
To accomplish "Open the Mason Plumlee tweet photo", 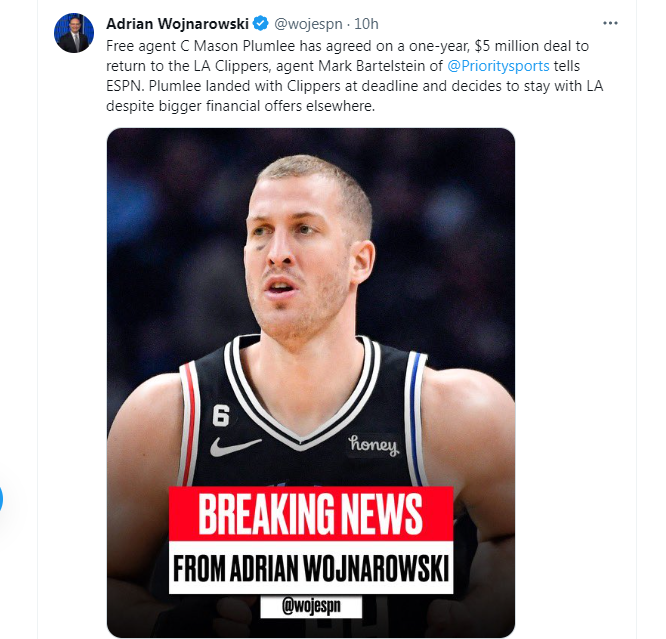I will coord(311,382).
